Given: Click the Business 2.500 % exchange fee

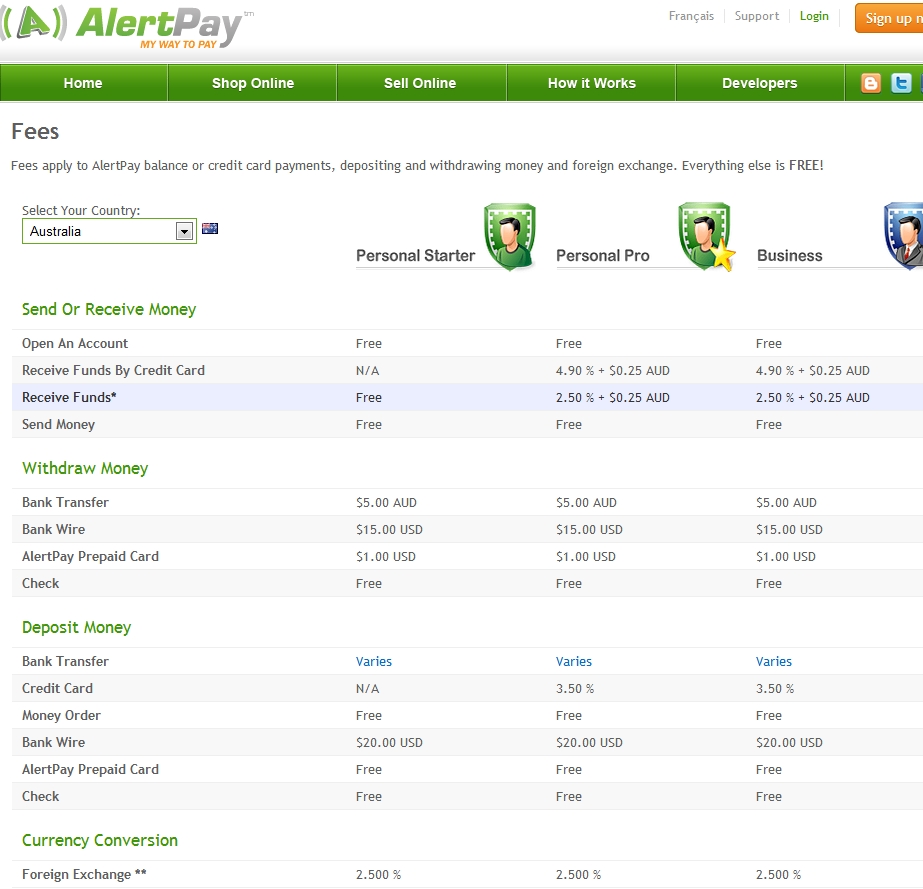Looking at the screenshot, I should tap(779, 874).
